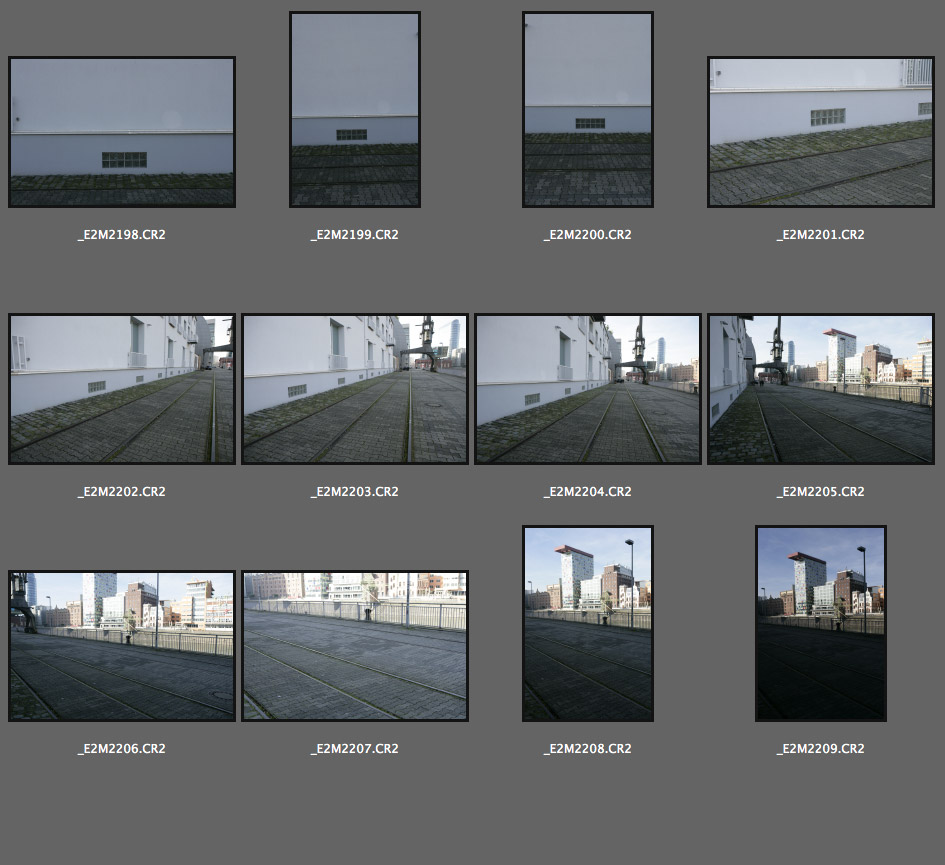Click the darker portrait thumbnail _E2M2209.CR2
The image size is (945, 865).
(x=821, y=624)
